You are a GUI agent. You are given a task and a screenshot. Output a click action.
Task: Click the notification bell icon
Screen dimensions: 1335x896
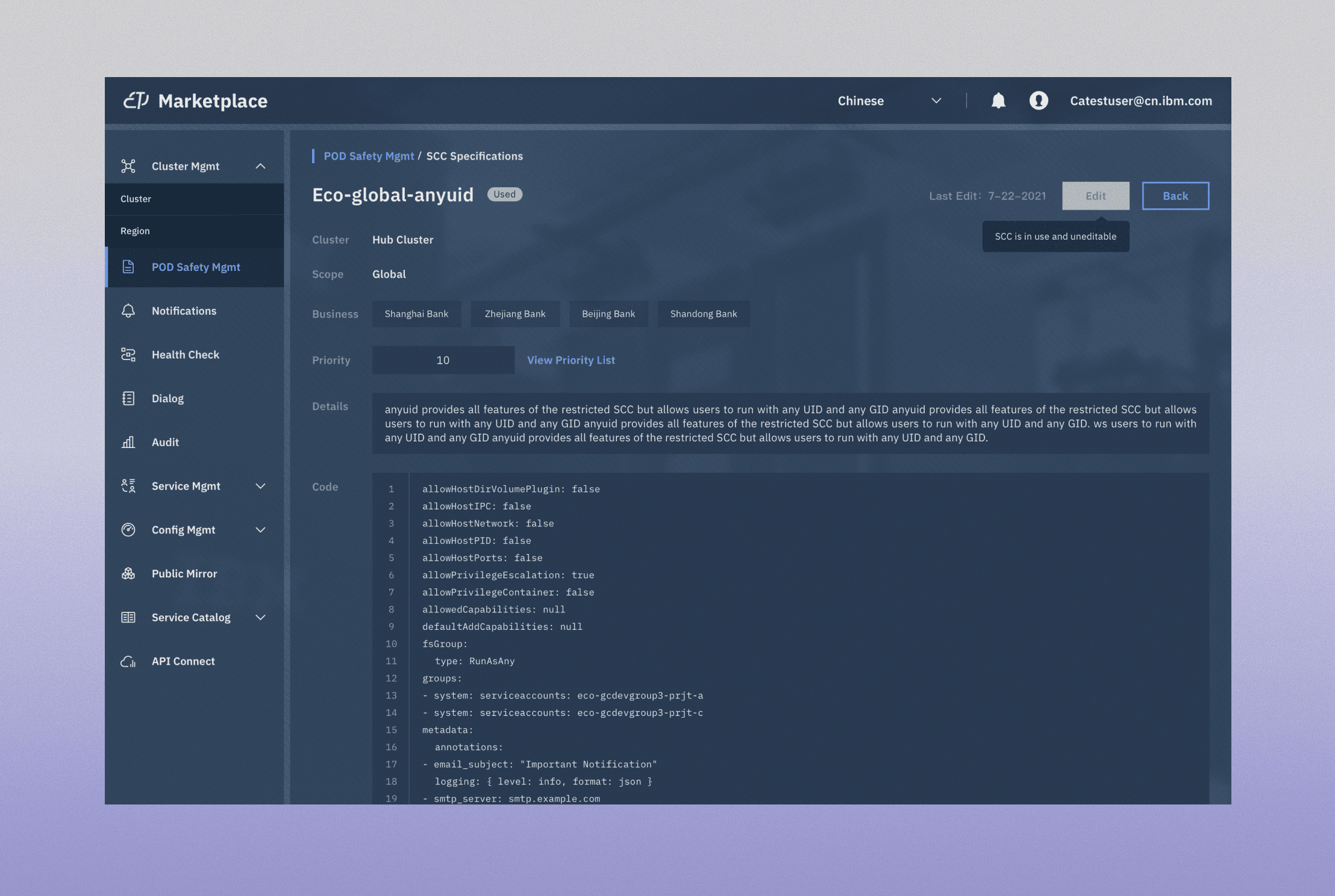(998, 101)
